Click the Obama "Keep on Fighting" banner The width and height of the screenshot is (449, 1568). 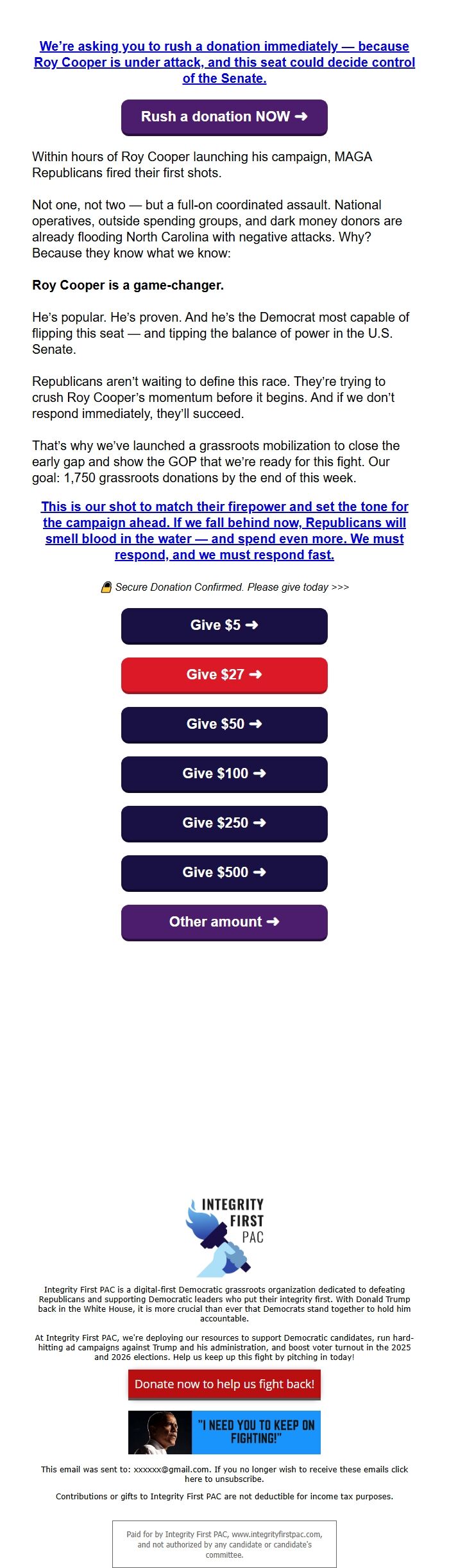(224, 1432)
